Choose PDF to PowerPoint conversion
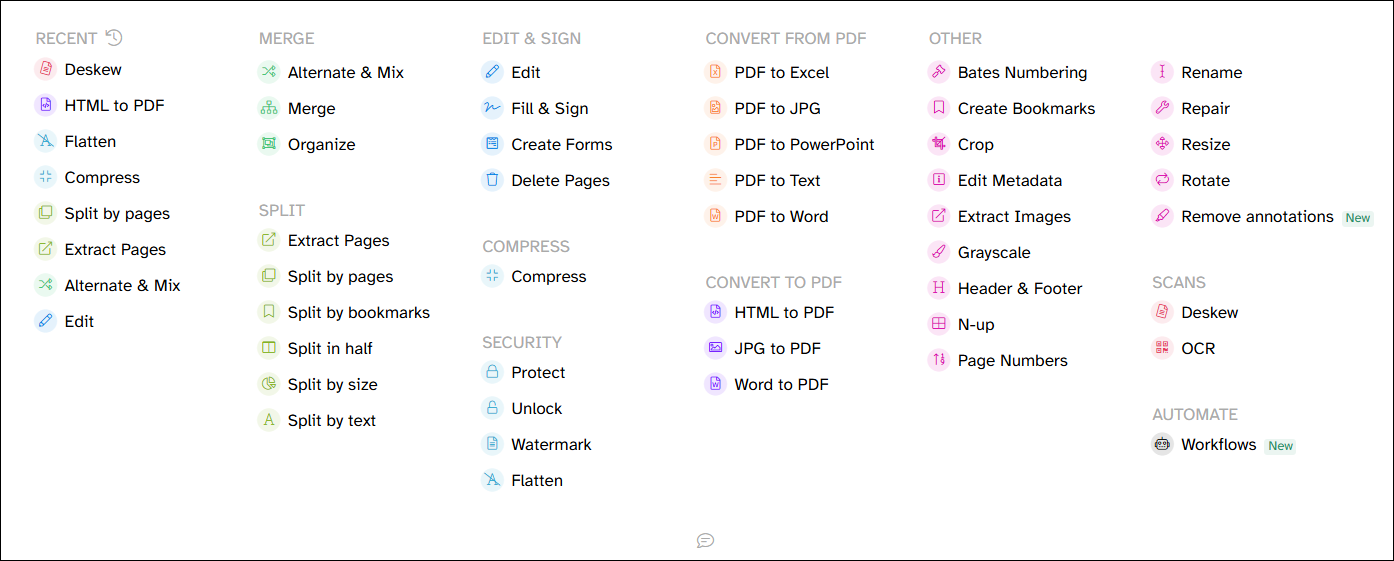The width and height of the screenshot is (1394, 561). click(790, 144)
